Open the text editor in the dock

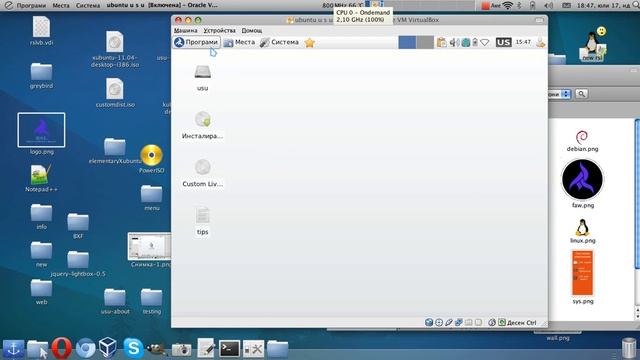click(x=206, y=348)
